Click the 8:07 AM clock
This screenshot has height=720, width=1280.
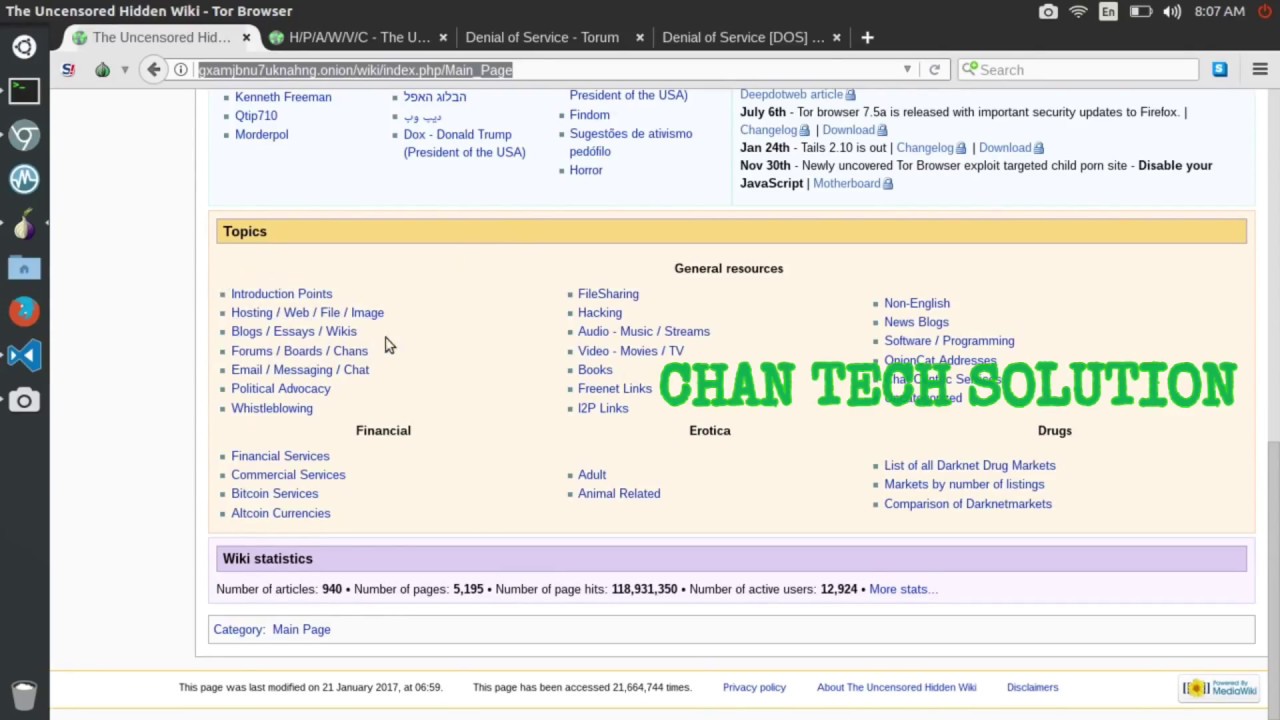tap(1220, 12)
